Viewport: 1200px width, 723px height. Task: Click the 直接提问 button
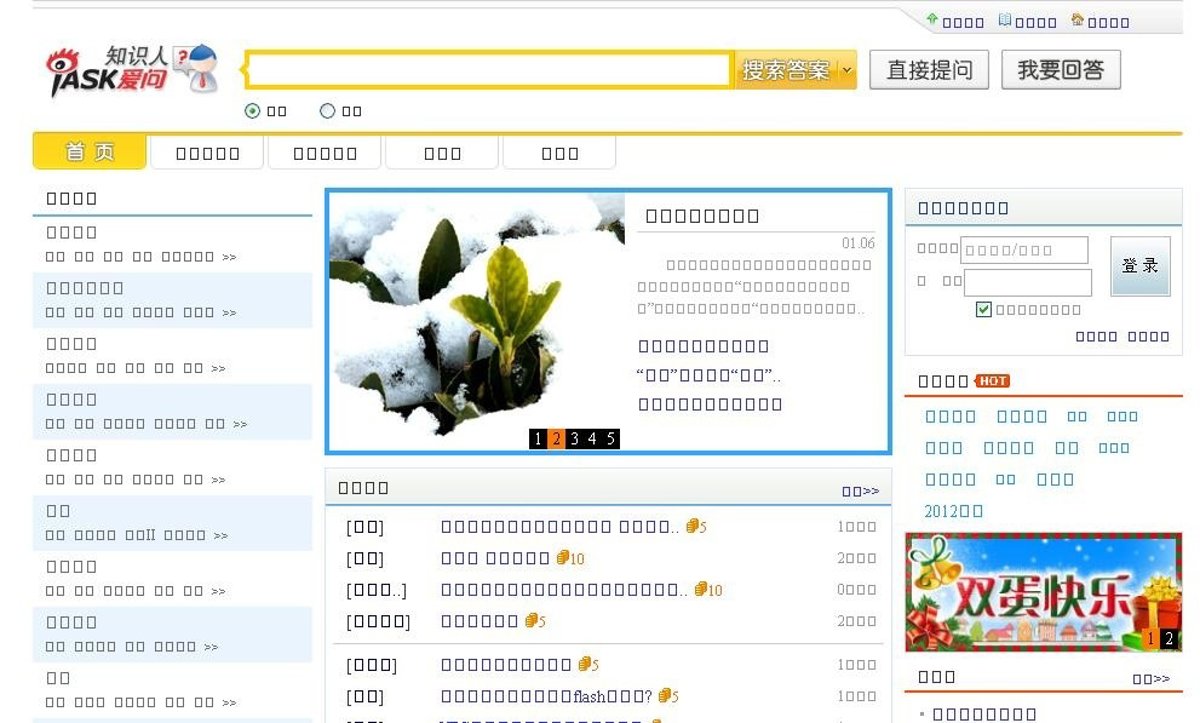pos(929,70)
